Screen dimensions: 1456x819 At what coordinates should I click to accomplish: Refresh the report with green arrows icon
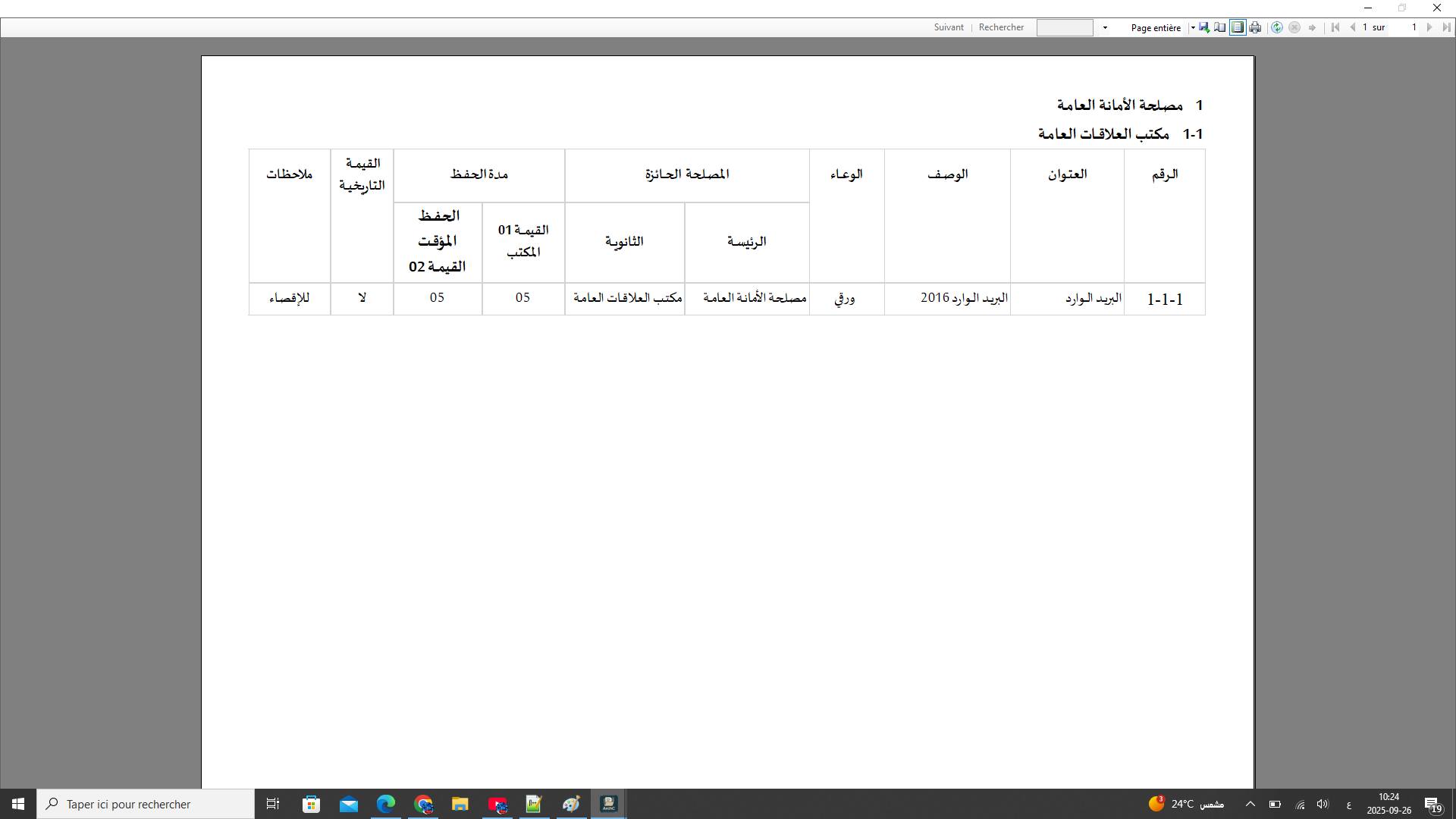point(1277,28)
